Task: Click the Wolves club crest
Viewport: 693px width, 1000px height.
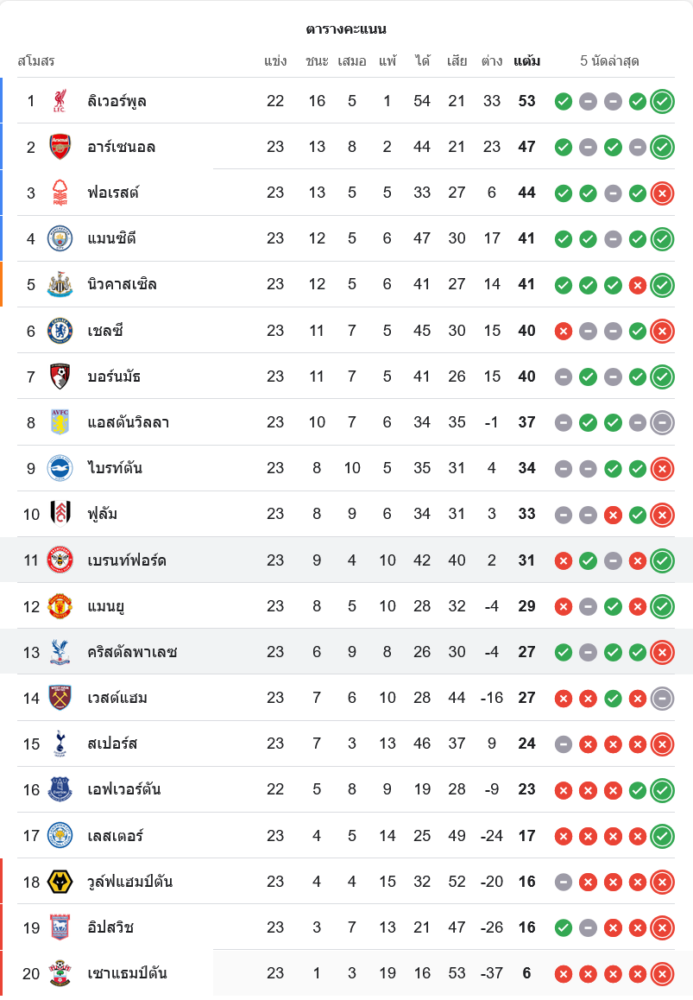Action: (x=60, y=881)
